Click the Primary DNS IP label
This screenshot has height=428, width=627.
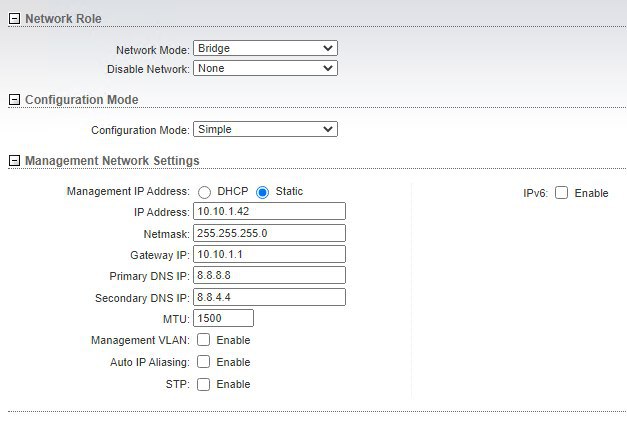click(x=150, y=276)
